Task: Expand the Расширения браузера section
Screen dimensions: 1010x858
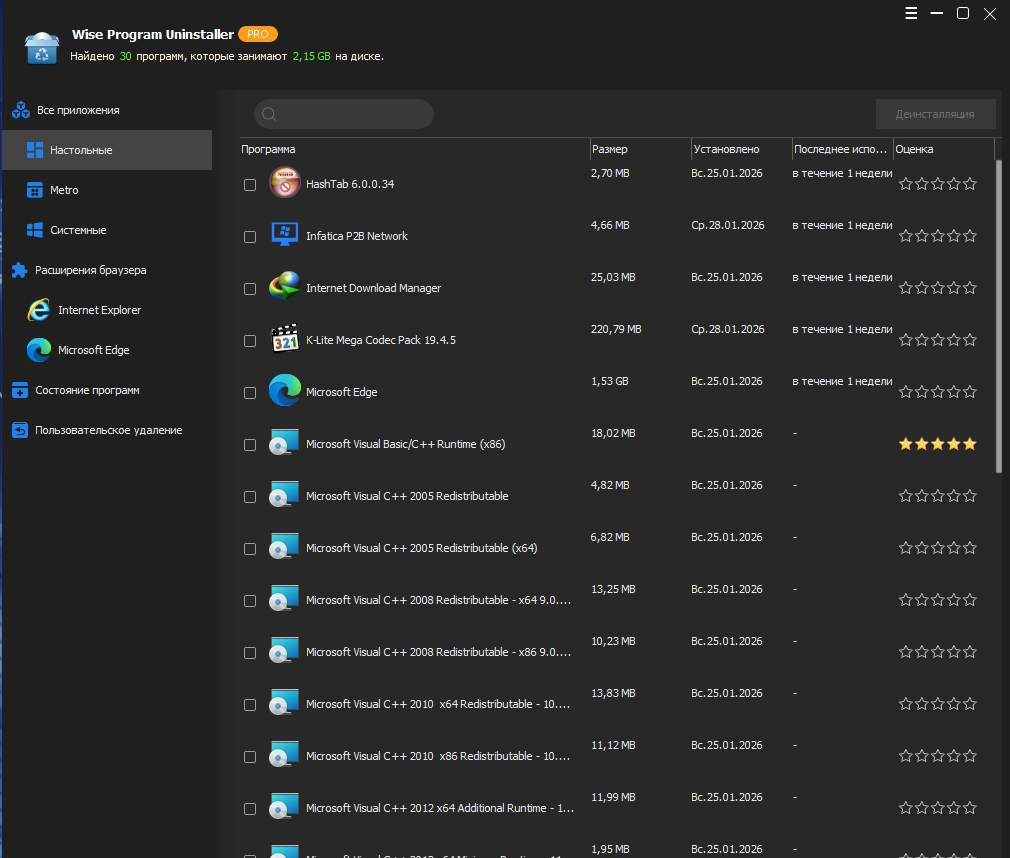Action: click(x=90, y=270)
